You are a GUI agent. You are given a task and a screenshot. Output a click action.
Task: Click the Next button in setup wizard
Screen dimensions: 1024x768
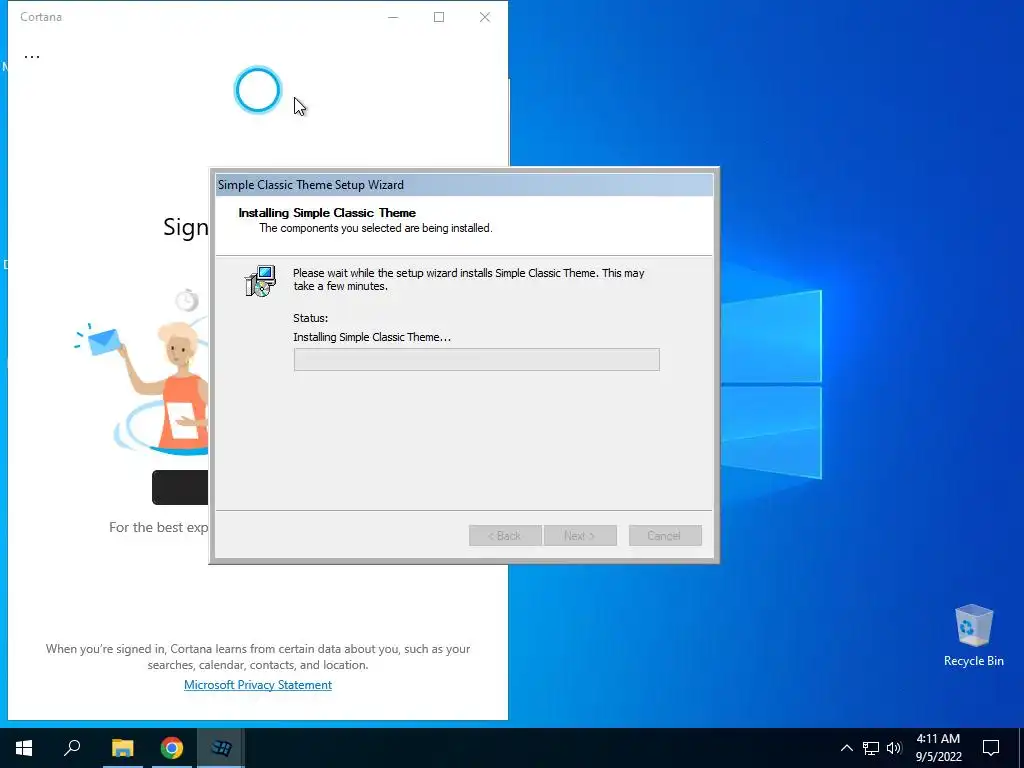click(x=580, y=536)
